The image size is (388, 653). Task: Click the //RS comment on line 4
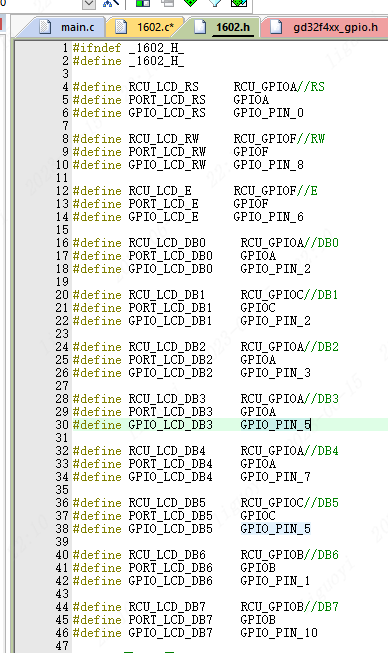click(311, 87)
